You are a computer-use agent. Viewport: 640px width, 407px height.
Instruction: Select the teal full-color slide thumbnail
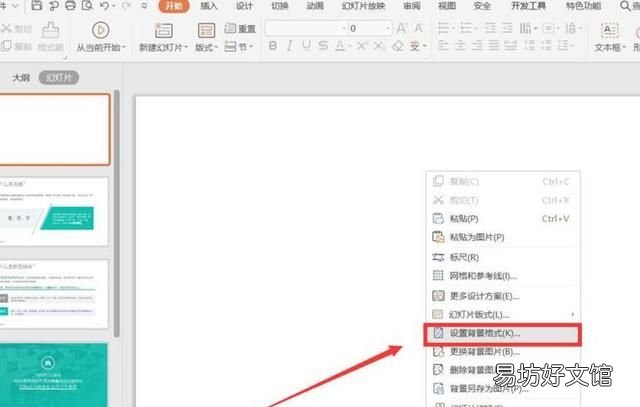[x=53, y=375]
